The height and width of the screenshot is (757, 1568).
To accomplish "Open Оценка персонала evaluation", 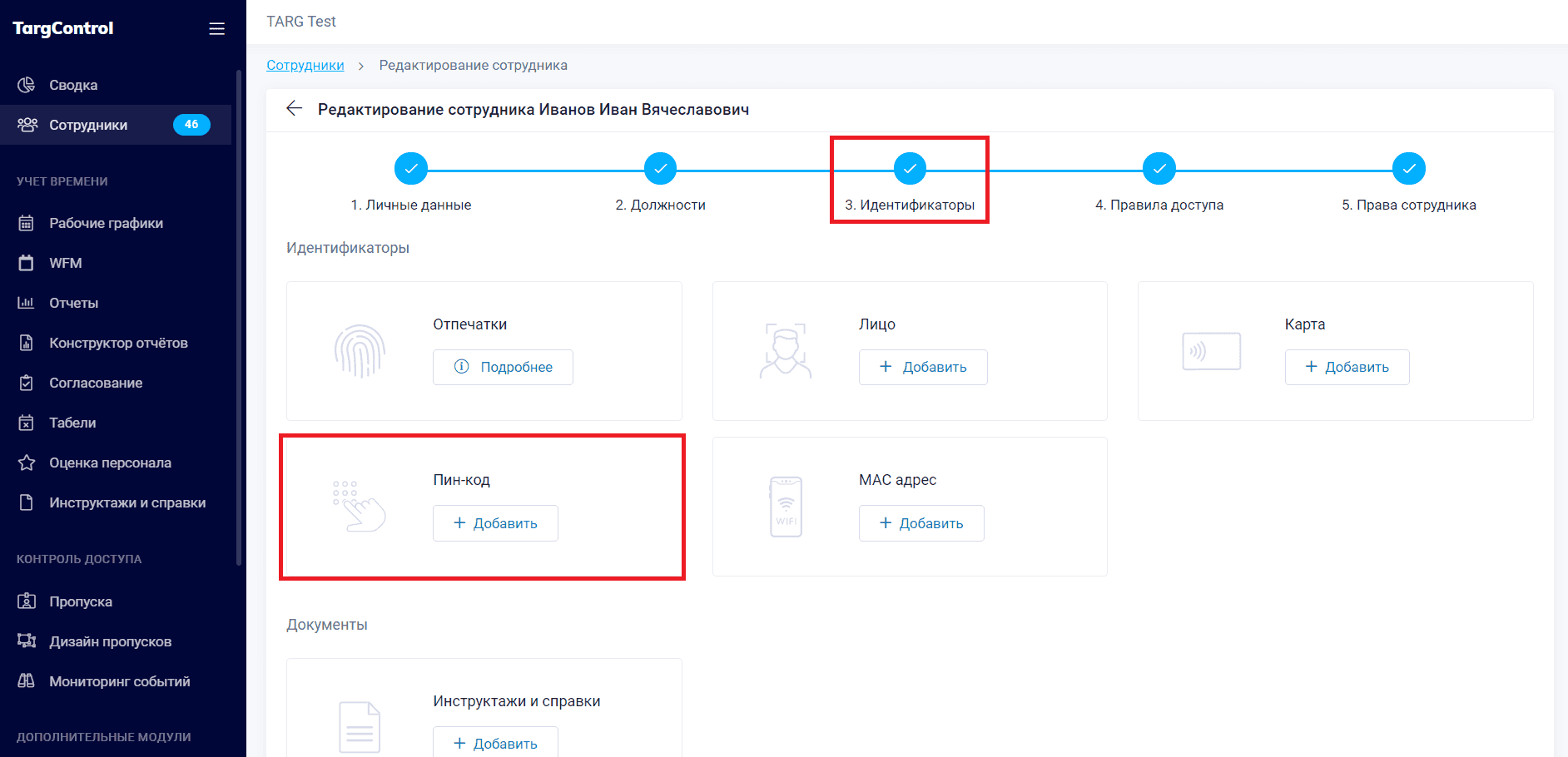I will point(111,462).
